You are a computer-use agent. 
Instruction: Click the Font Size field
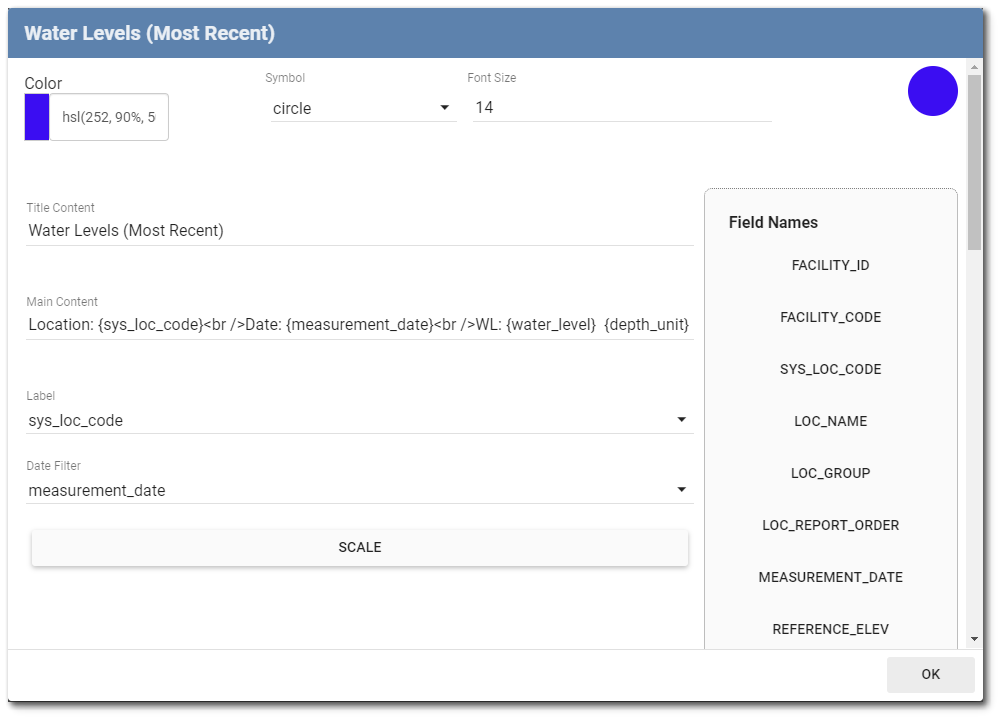pyautogui.click(x=621, y=108)
